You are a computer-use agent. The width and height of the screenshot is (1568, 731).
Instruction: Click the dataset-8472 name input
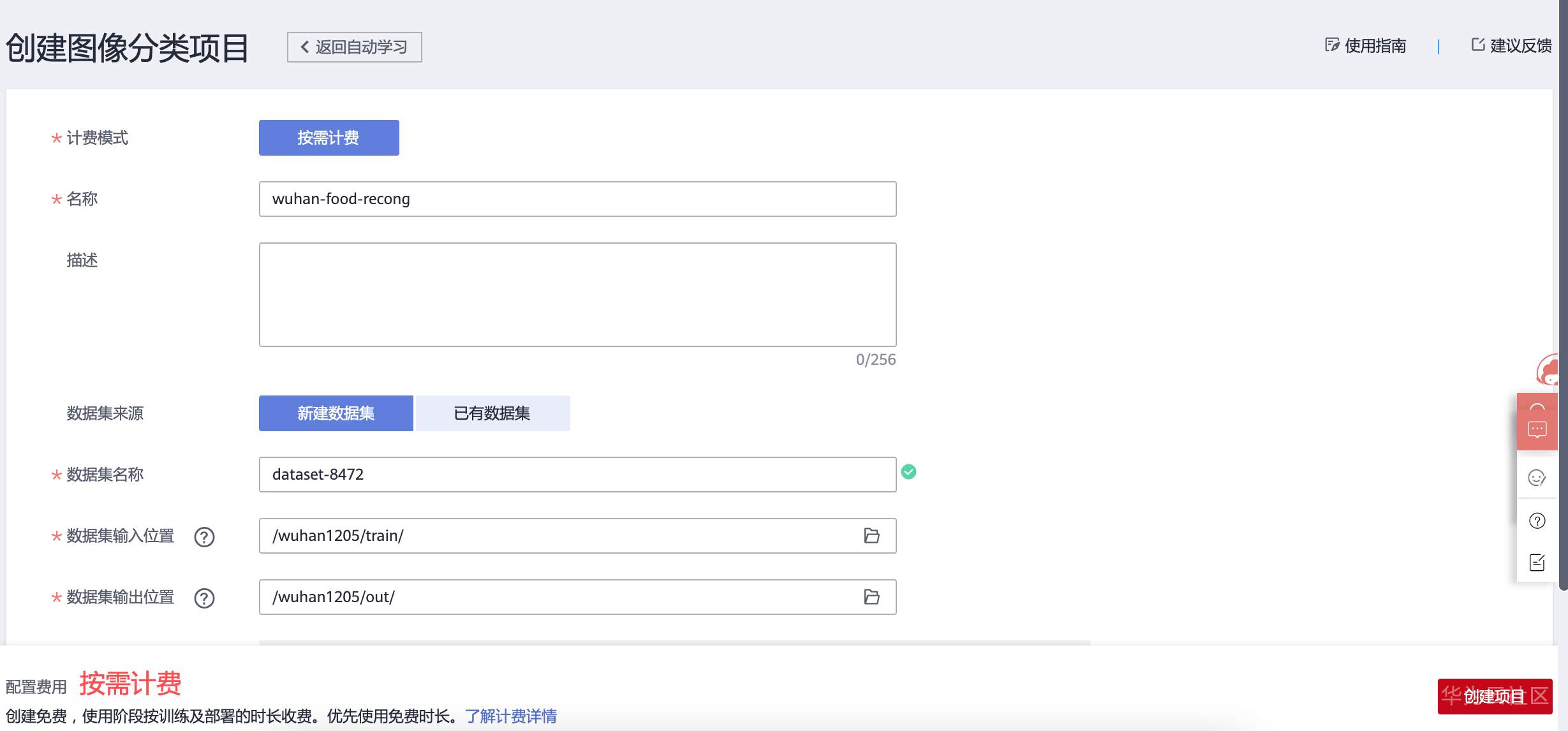click(x=577, y=475)
